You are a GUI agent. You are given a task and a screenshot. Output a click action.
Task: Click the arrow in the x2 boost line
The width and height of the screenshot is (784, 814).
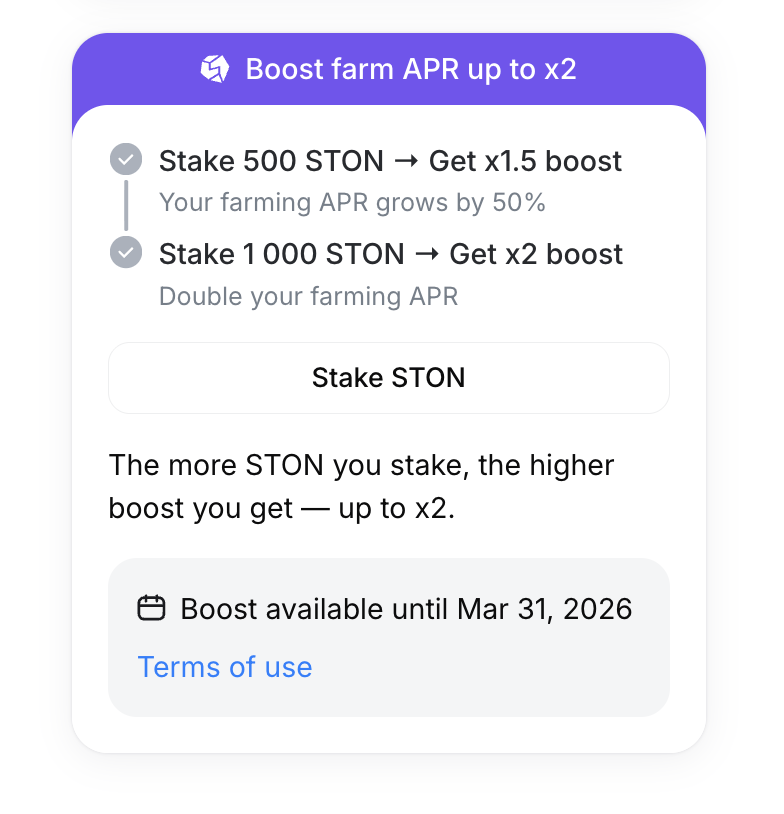(427, 254)
